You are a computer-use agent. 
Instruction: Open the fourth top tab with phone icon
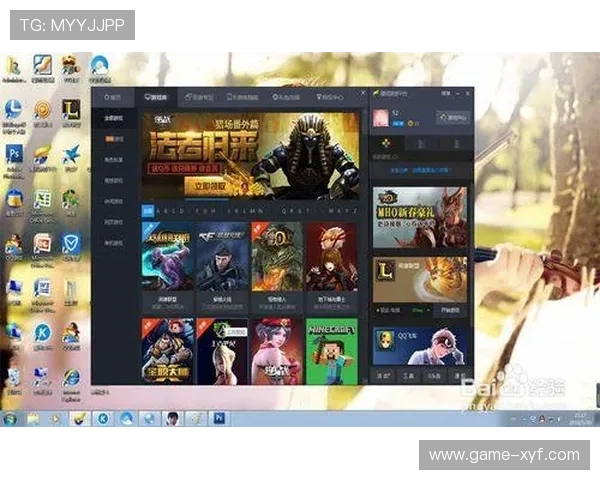[x=243, y=97]
